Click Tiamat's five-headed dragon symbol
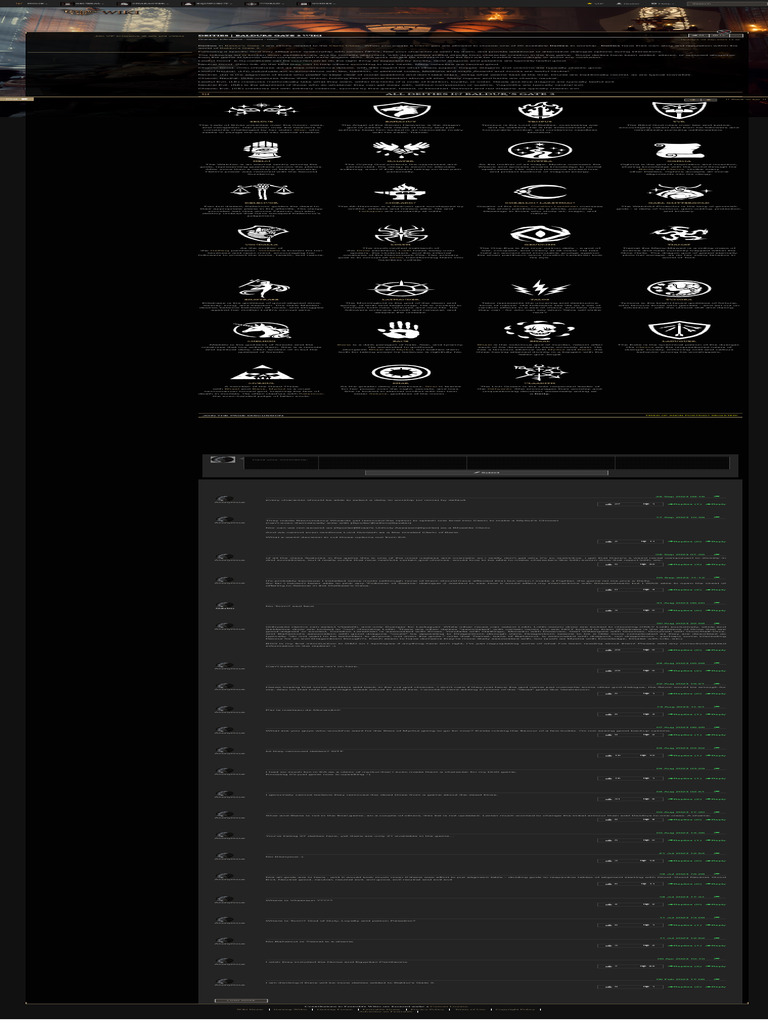 point(679,233)
